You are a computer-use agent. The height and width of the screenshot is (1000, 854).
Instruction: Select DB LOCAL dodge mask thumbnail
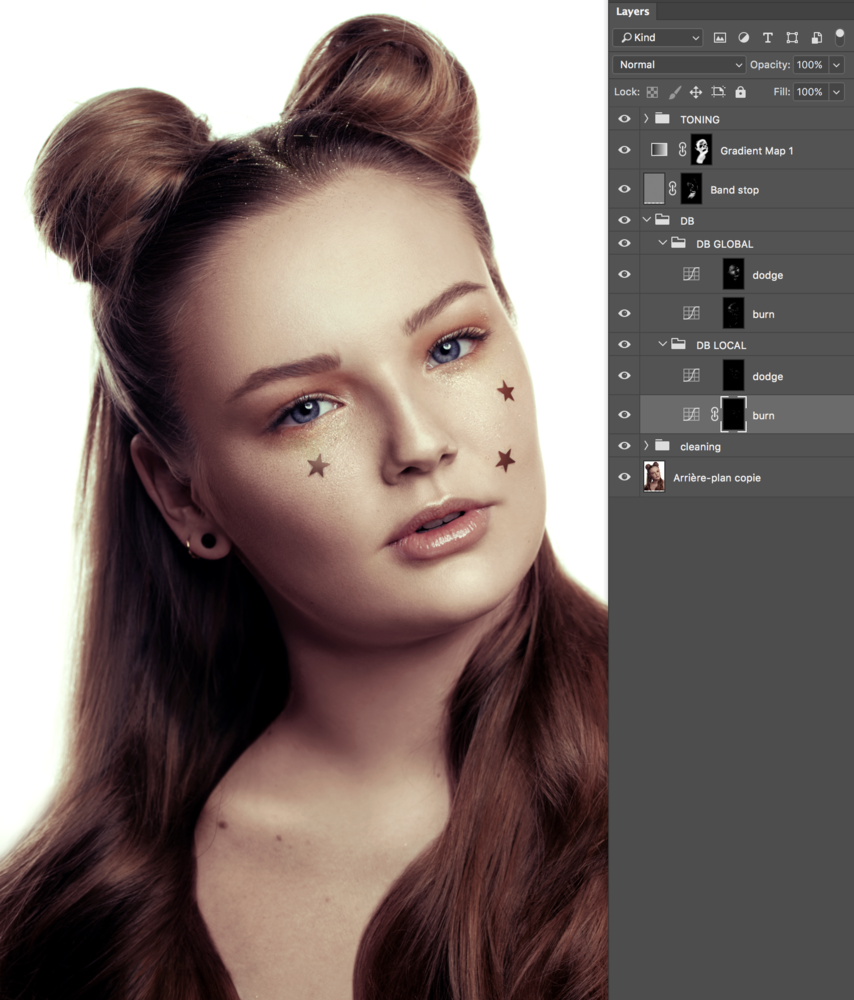point(733,376)
